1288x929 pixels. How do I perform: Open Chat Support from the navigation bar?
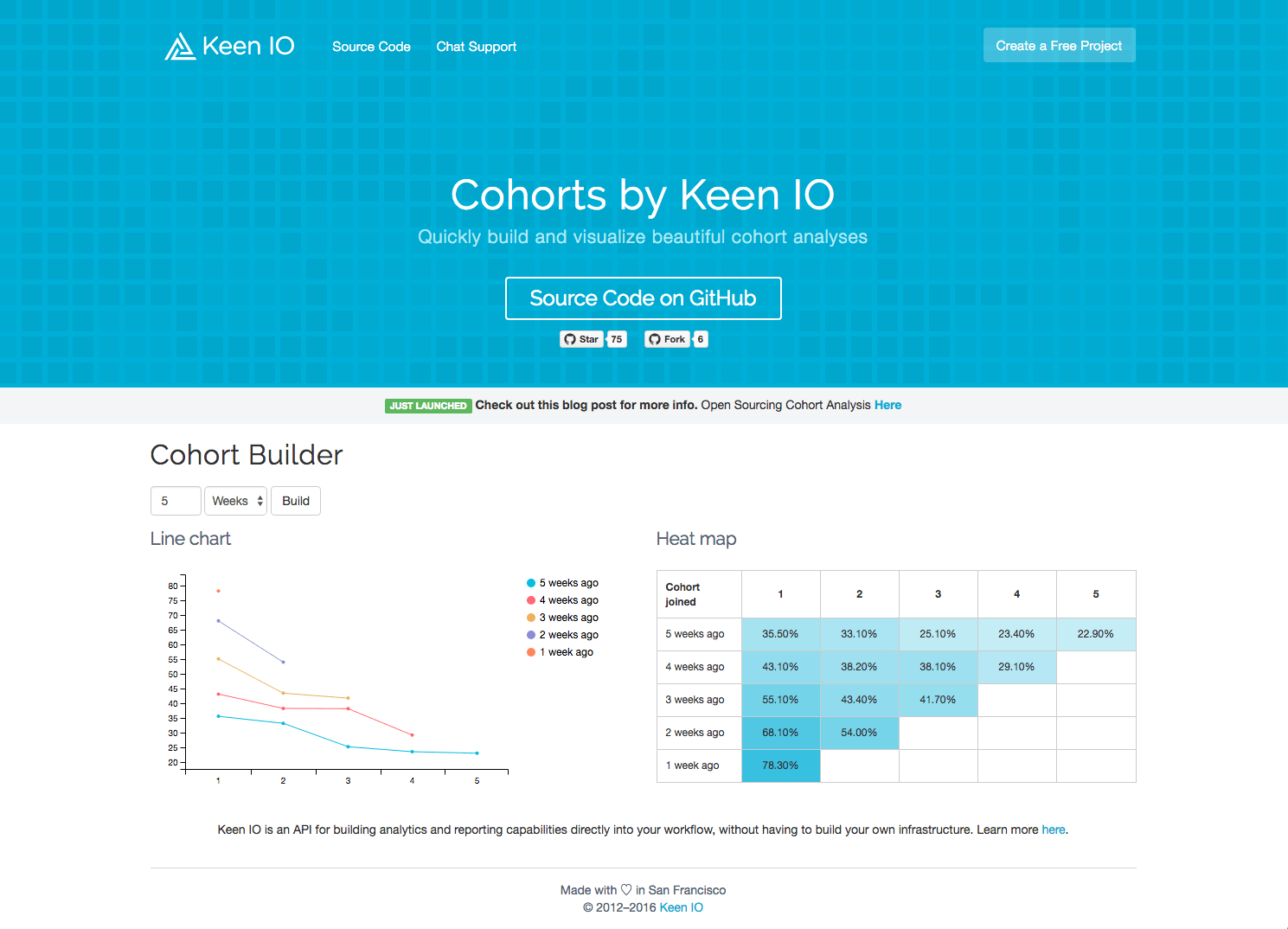point(477,47)
